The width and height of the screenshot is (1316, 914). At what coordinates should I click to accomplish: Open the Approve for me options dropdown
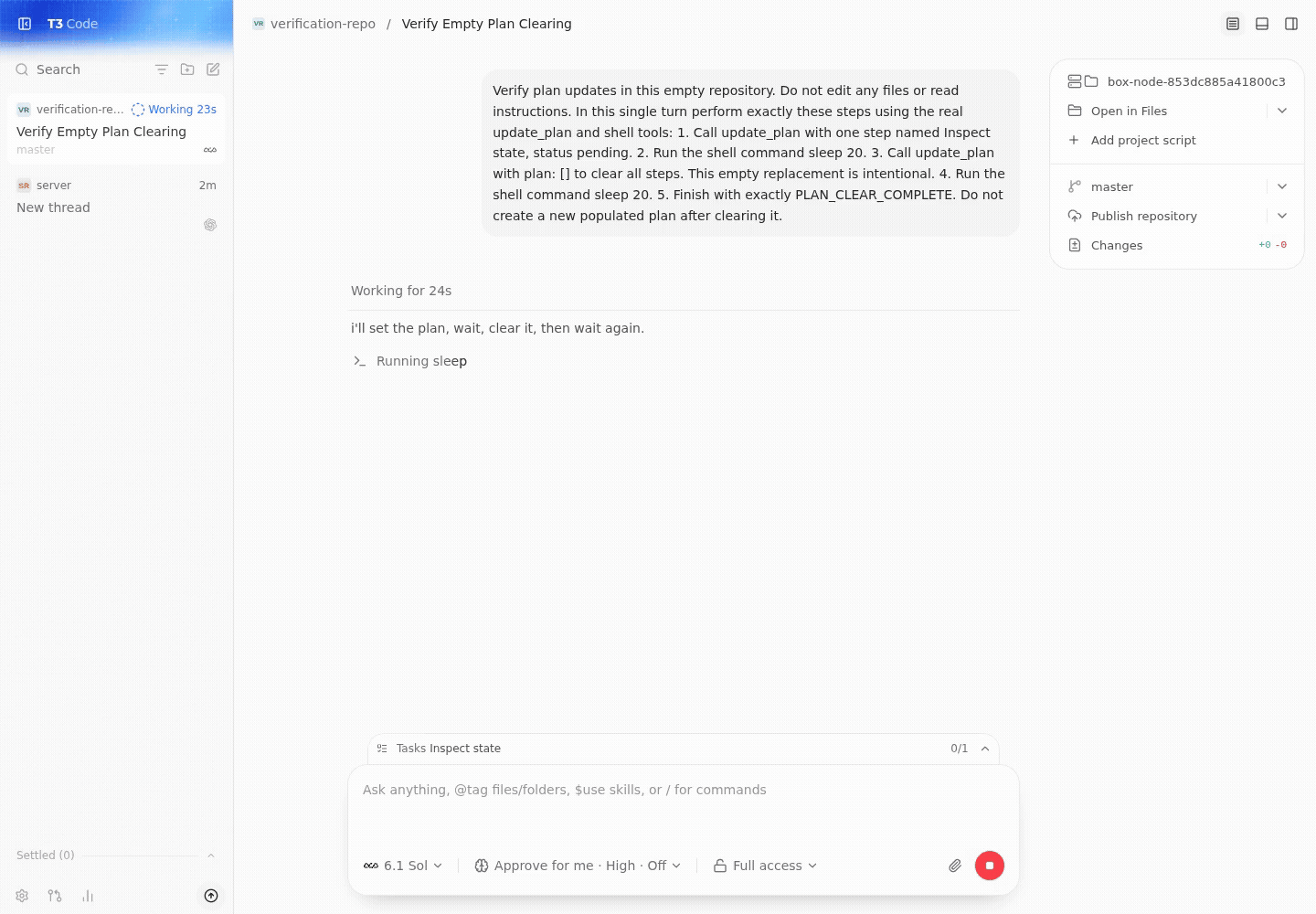tap(578, 866)
